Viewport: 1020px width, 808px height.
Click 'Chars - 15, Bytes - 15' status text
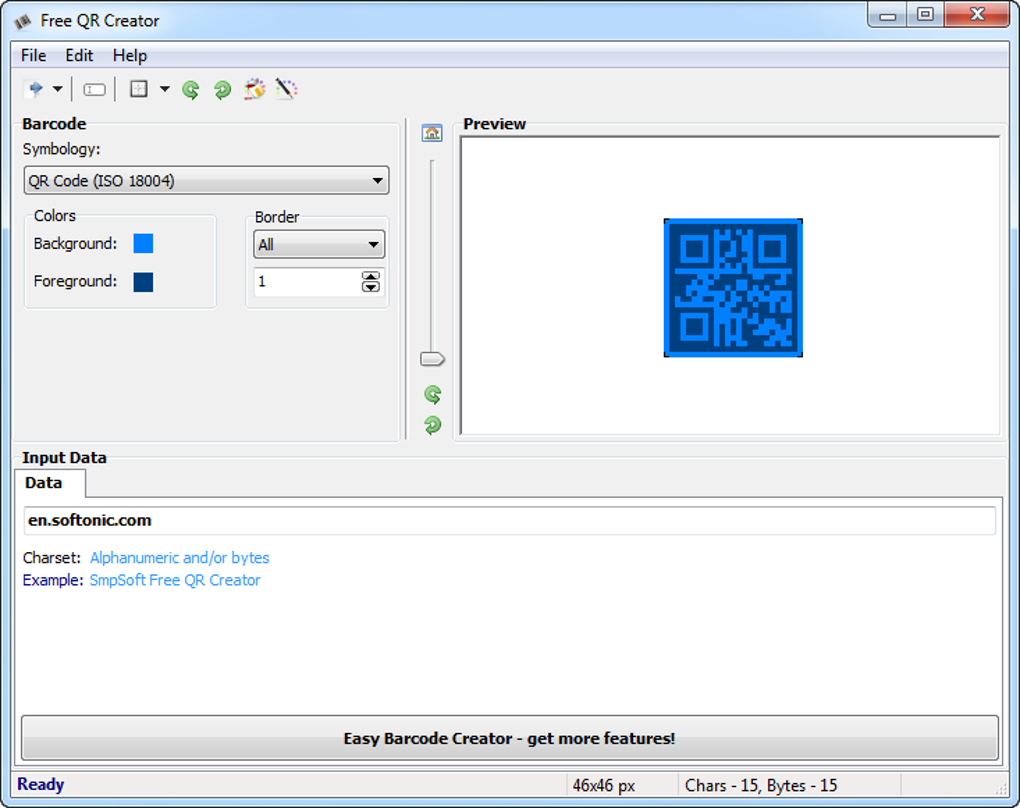pos(760,785)
